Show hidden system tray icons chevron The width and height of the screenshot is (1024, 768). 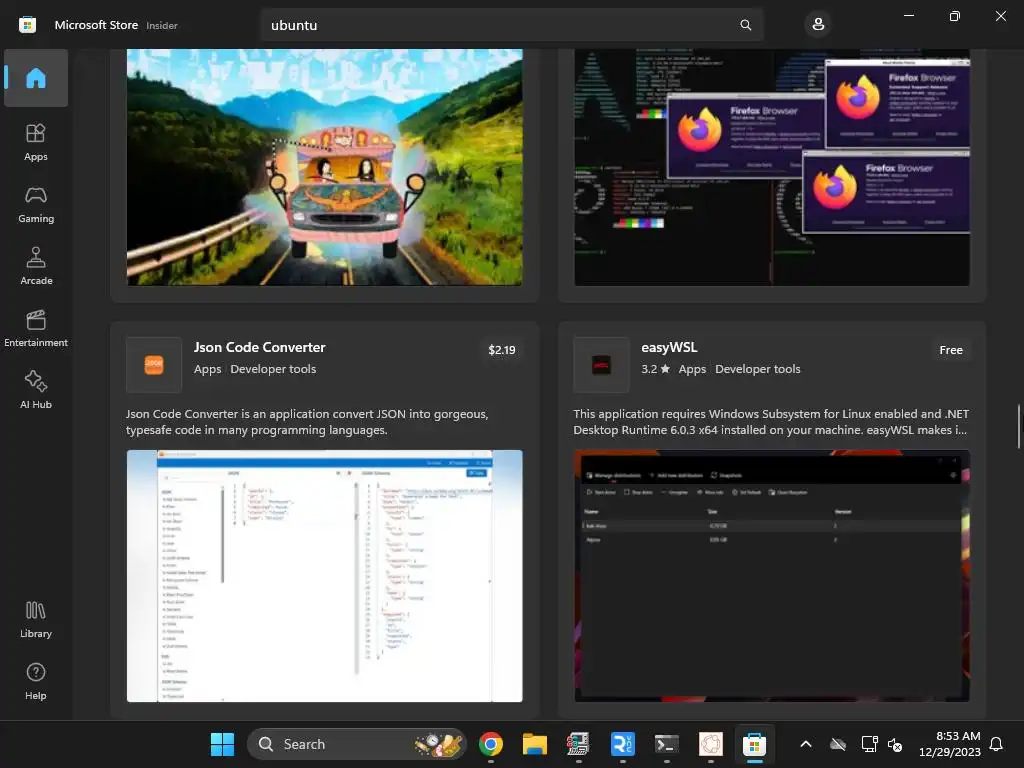tap(806, 744)
